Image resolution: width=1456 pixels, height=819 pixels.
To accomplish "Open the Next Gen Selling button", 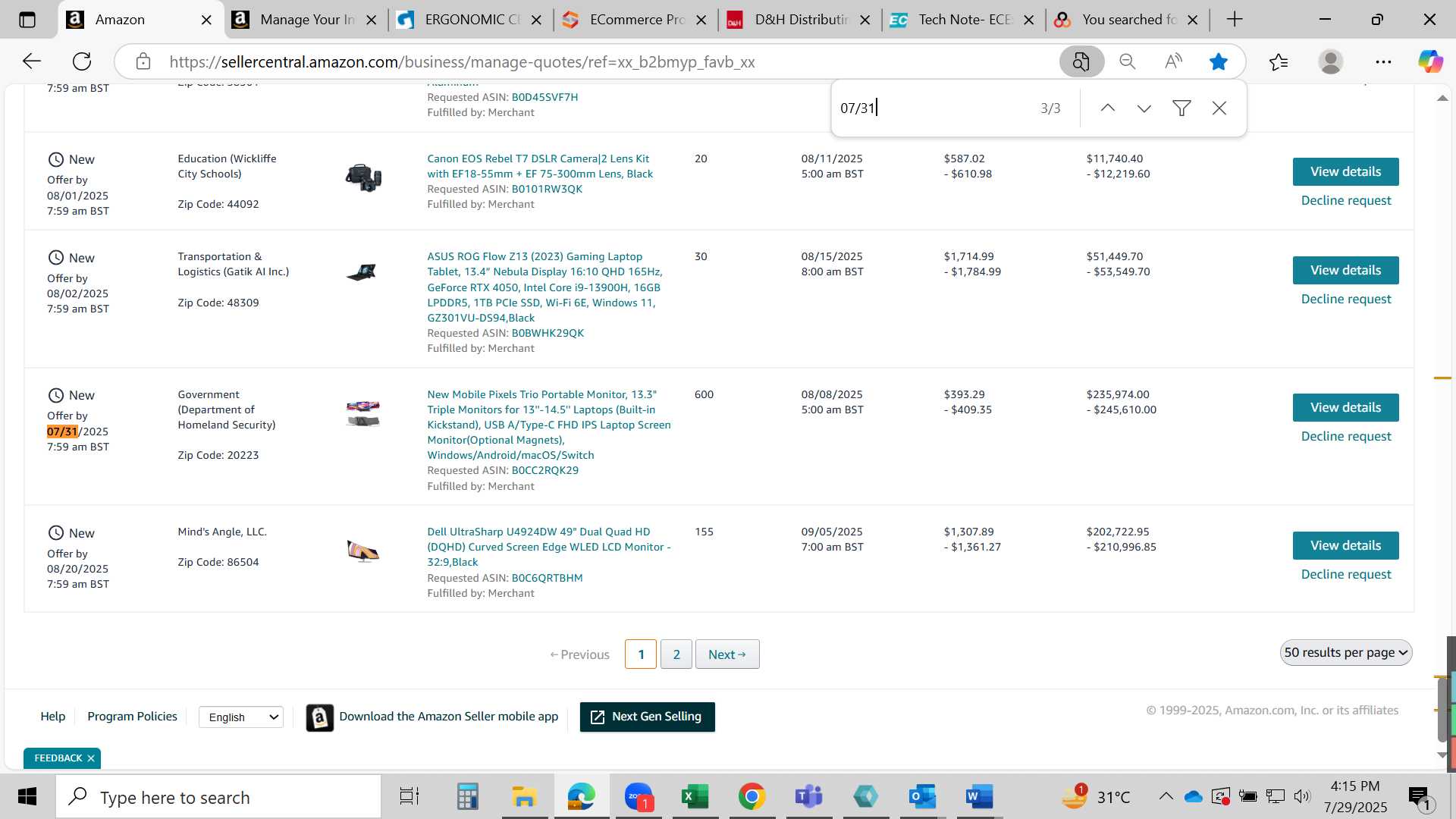I will (647, 717).
